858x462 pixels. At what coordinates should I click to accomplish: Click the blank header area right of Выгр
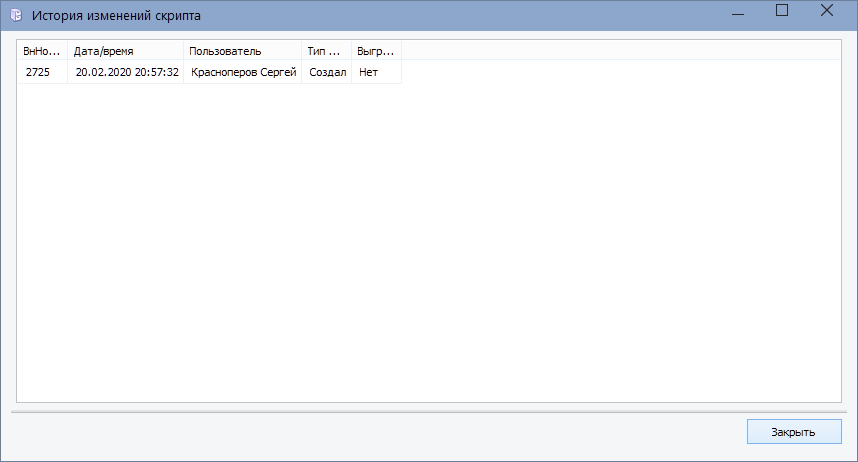pos(620,50)
